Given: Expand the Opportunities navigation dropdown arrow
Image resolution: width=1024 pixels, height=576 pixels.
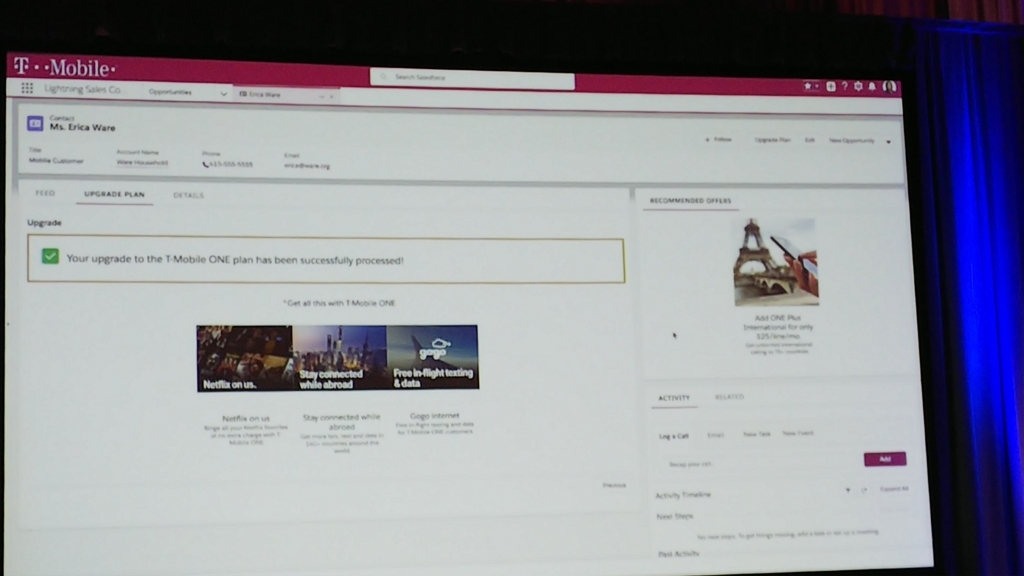Looking at the screenshot, I should 223,93.
